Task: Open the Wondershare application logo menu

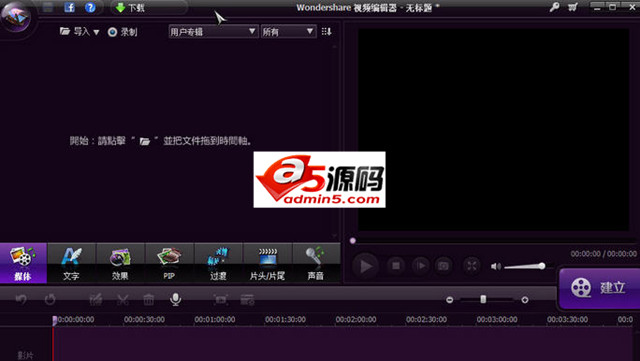Action: click(16, 16)
